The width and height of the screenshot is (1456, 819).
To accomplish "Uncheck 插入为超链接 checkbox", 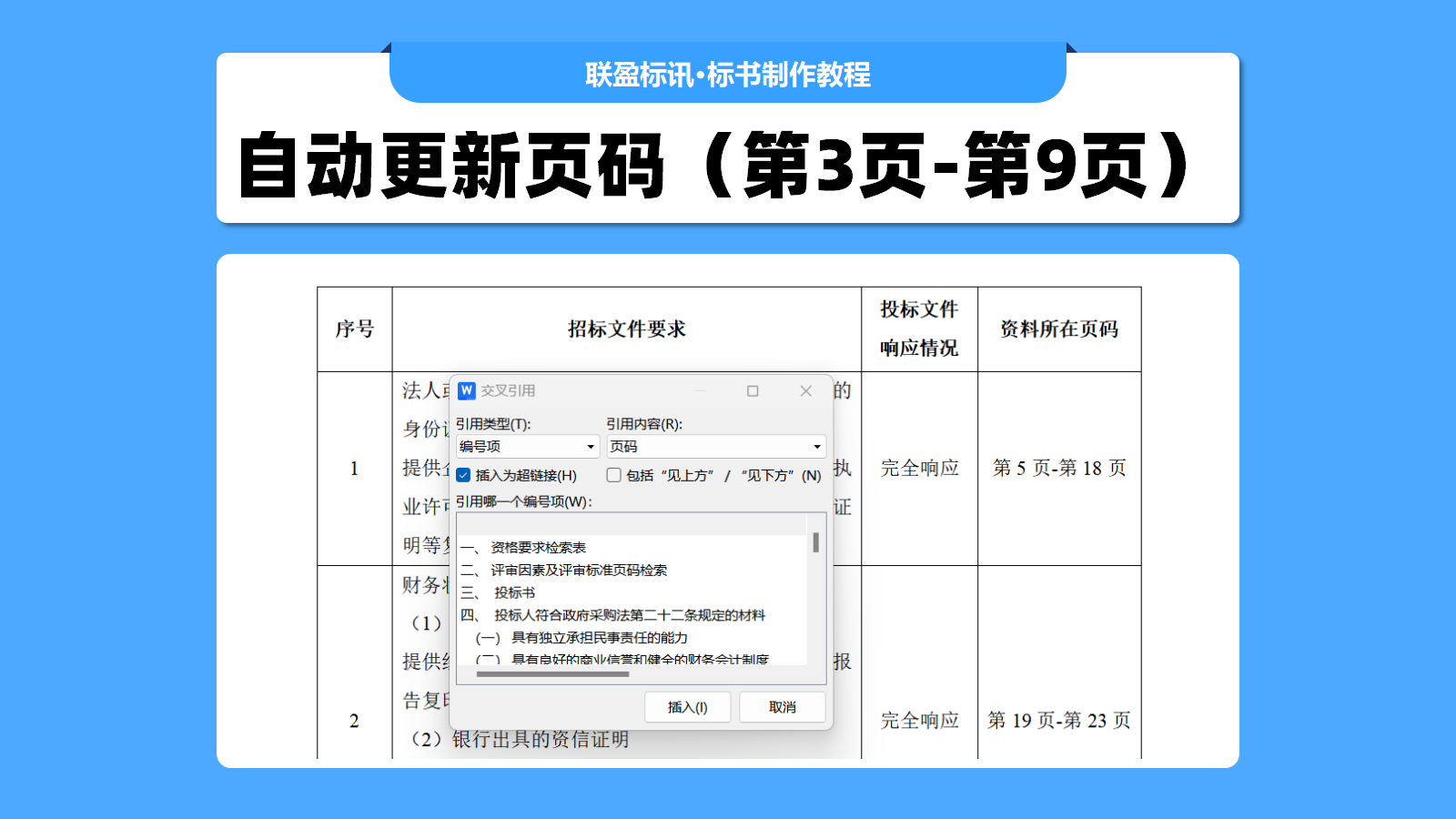I will click(463, 475).
